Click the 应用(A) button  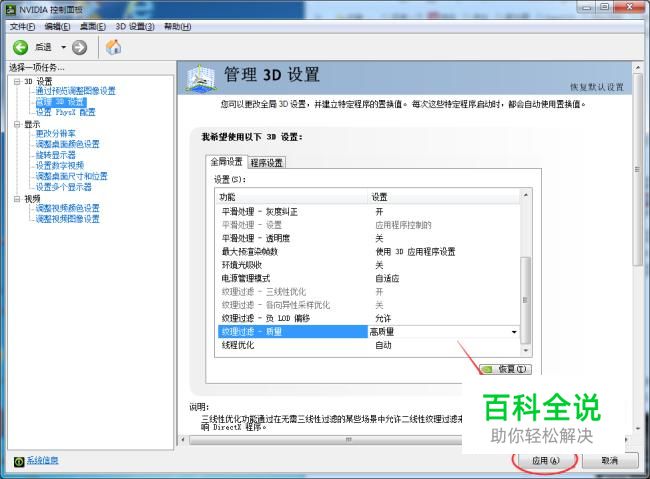[x=546, y=460]
